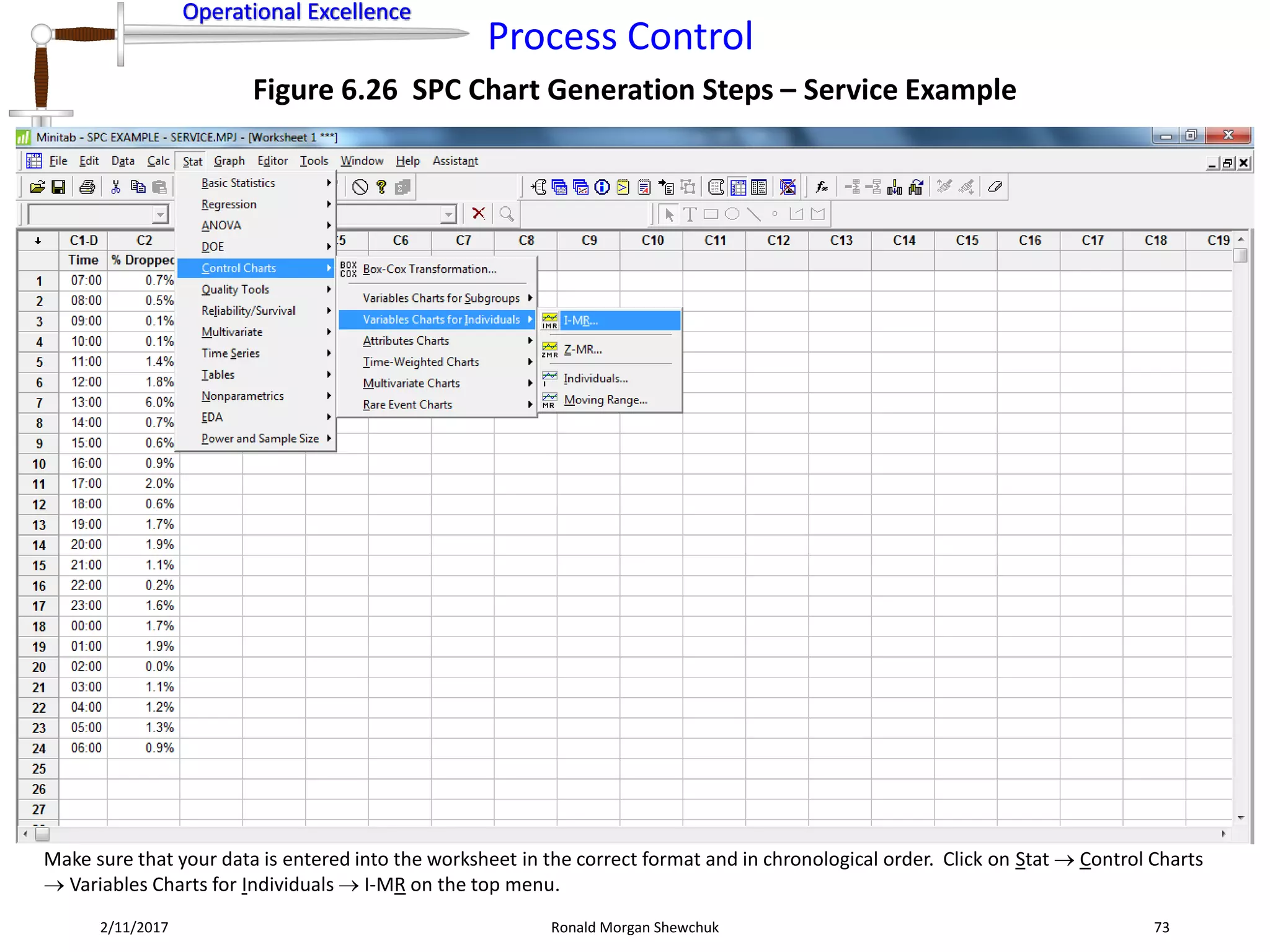This screenshot has width=1270, height=952.
Task: Click the Save floppy disk icon
Action: click(x=58, y=187)
